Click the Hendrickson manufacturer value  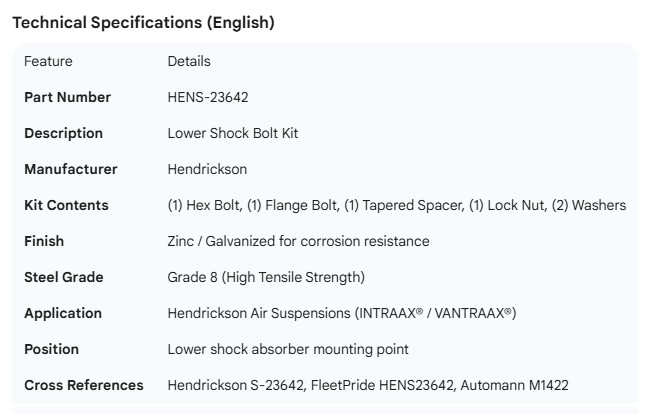pyautogui.click(x=207, y=169)
